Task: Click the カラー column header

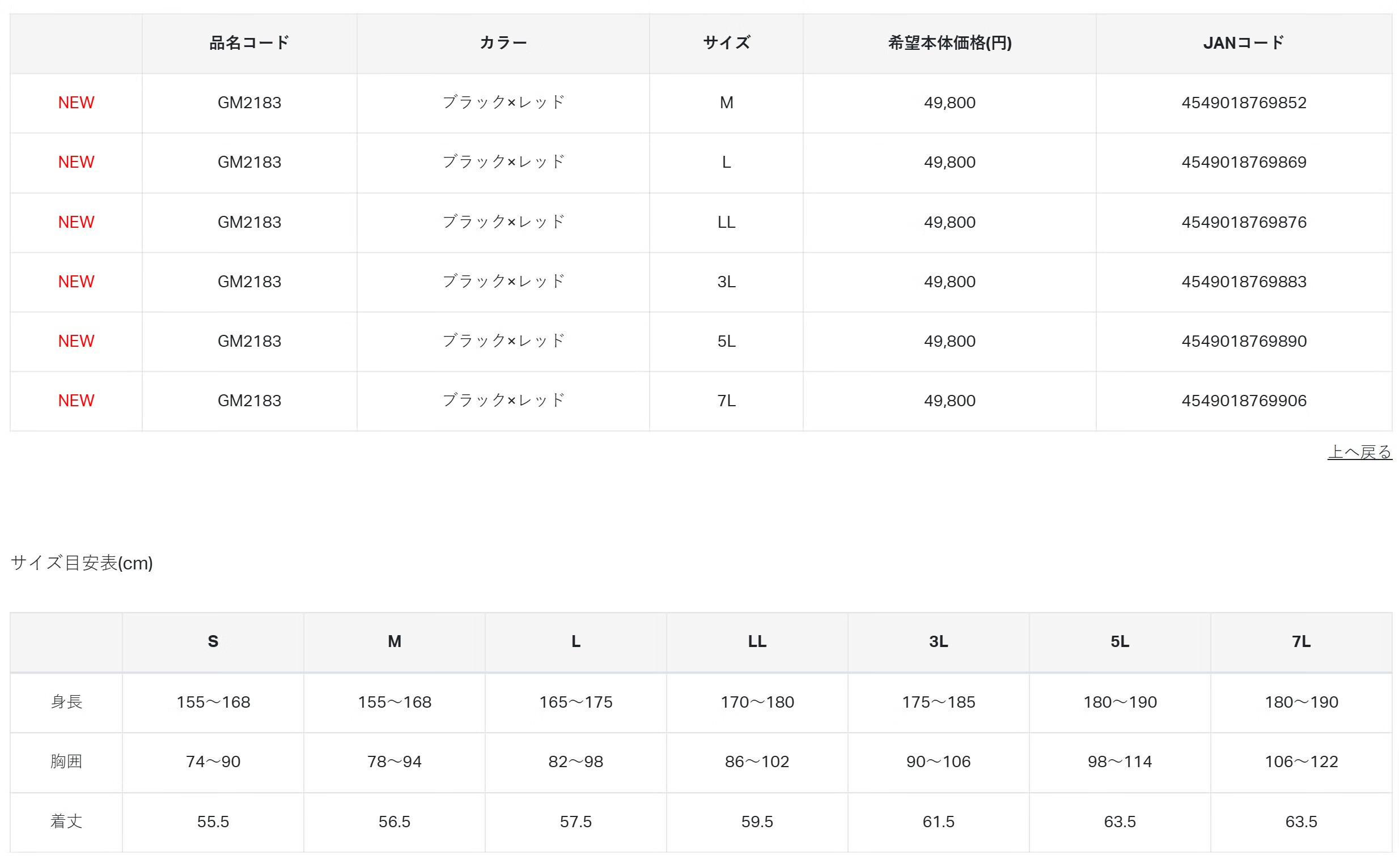Action: [503, 43]
